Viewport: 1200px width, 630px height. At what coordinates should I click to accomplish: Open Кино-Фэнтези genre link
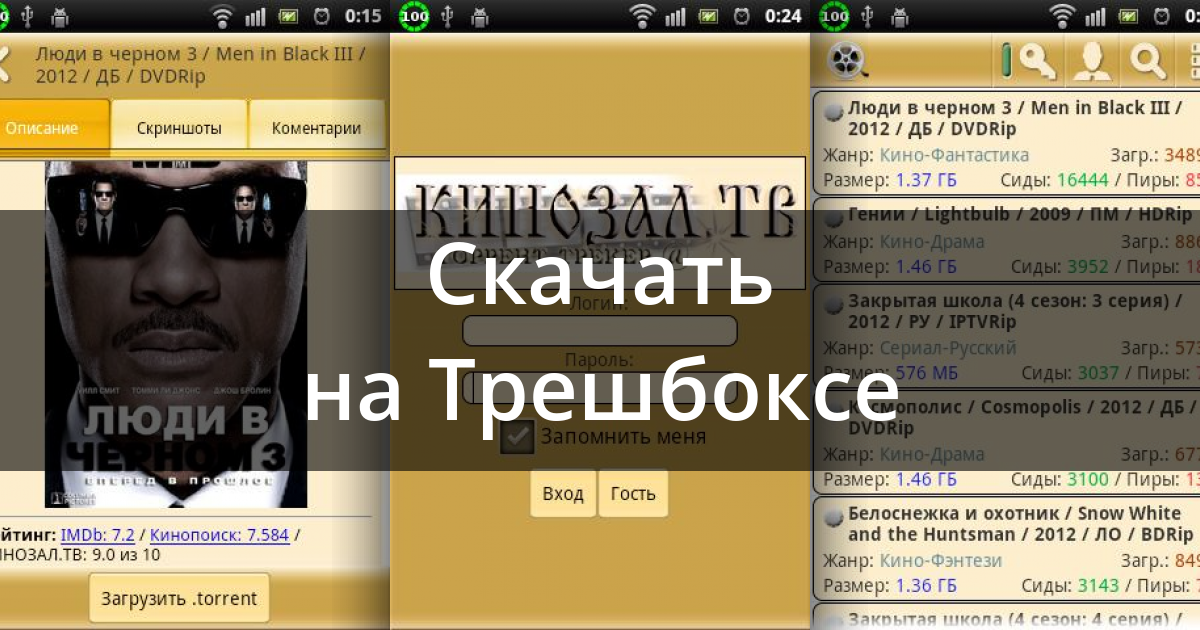pos(941,561)
